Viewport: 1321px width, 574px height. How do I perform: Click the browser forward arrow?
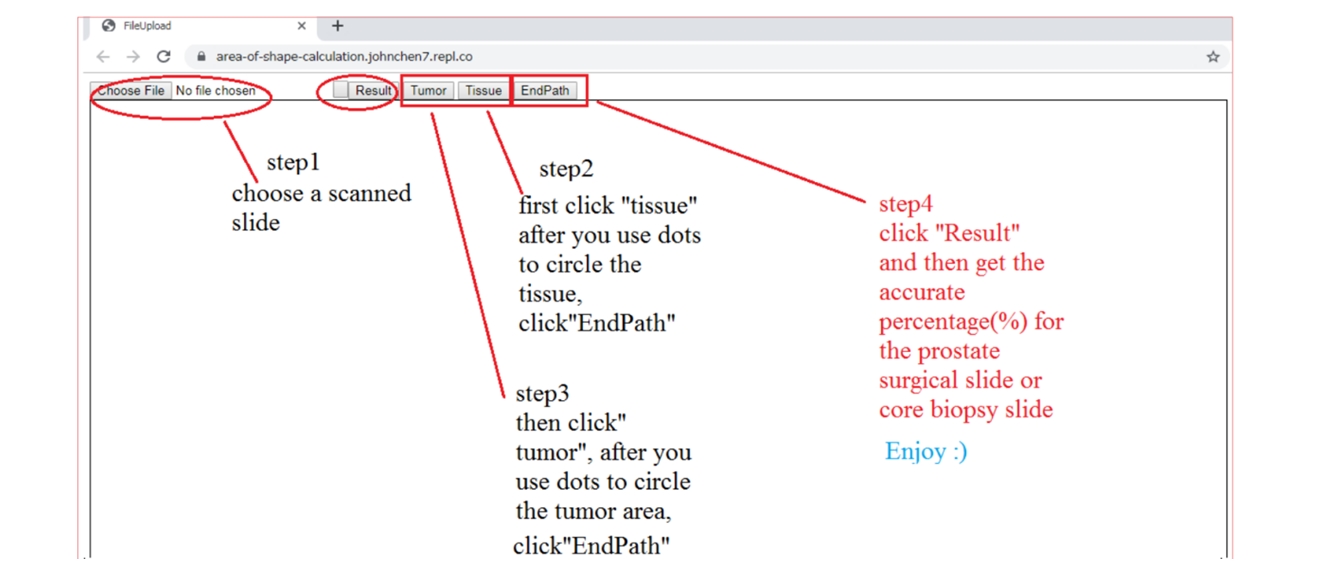pyautogui.click(x=133, y=57)
